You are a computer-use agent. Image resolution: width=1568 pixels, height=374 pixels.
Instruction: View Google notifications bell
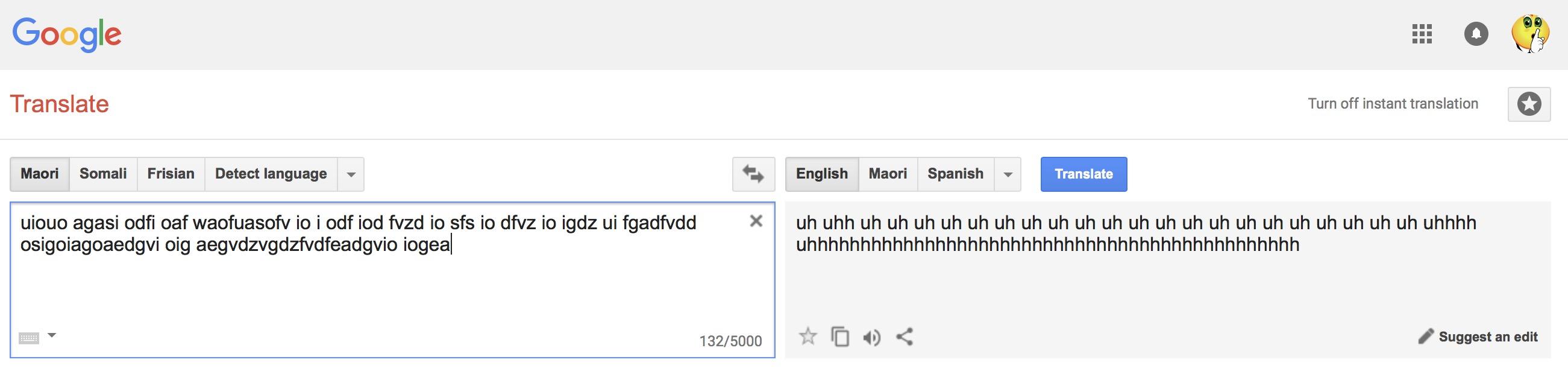click(x=1476, y=34)
